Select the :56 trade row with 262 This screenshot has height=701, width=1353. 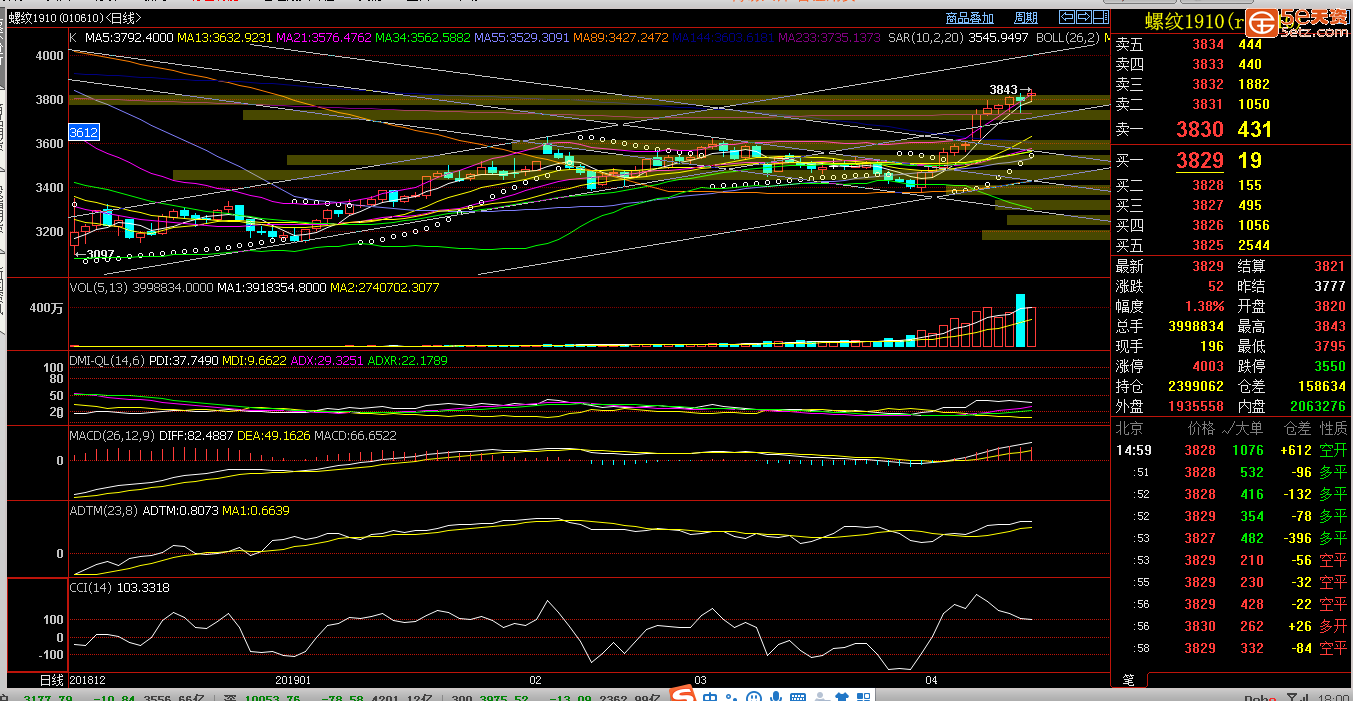pos(1230,626)
